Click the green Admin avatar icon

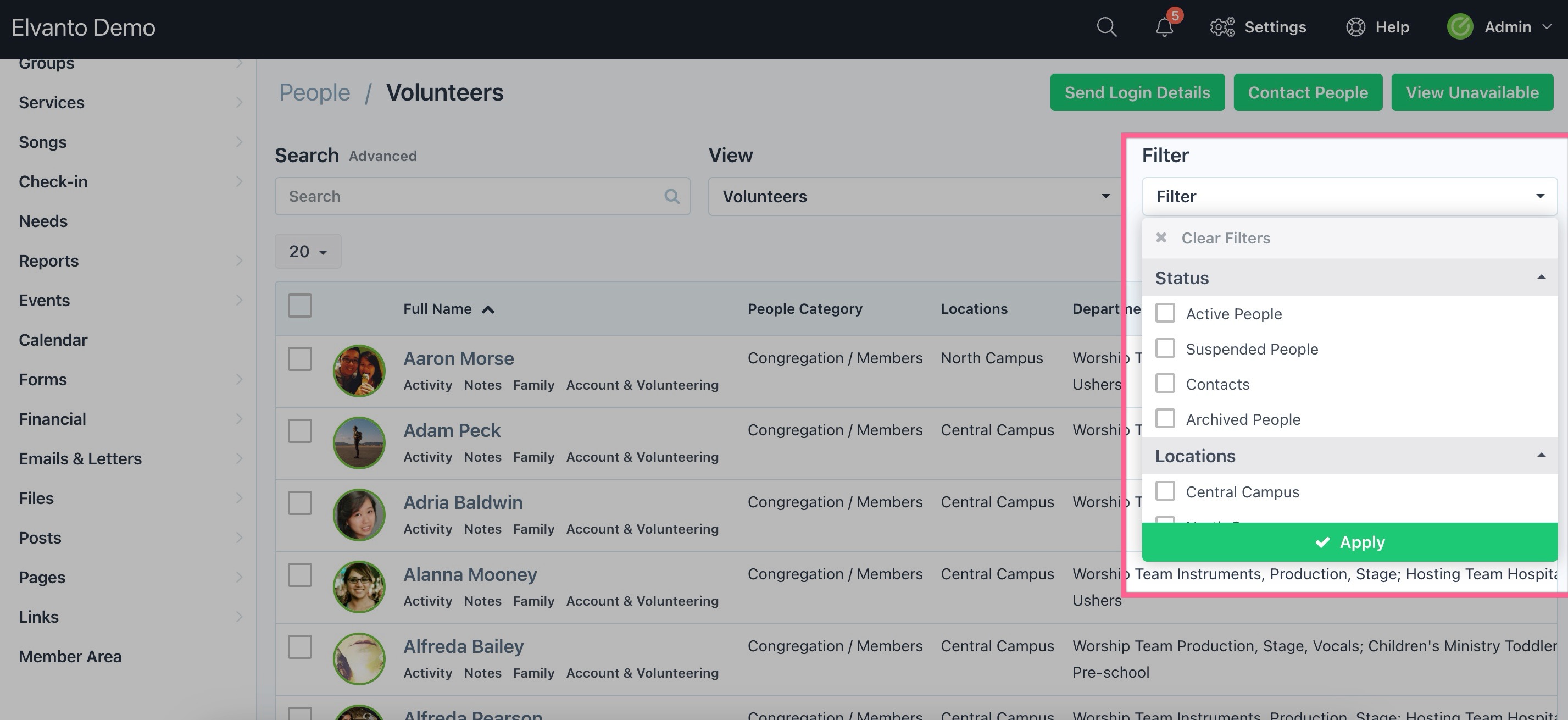point(1459,27)
